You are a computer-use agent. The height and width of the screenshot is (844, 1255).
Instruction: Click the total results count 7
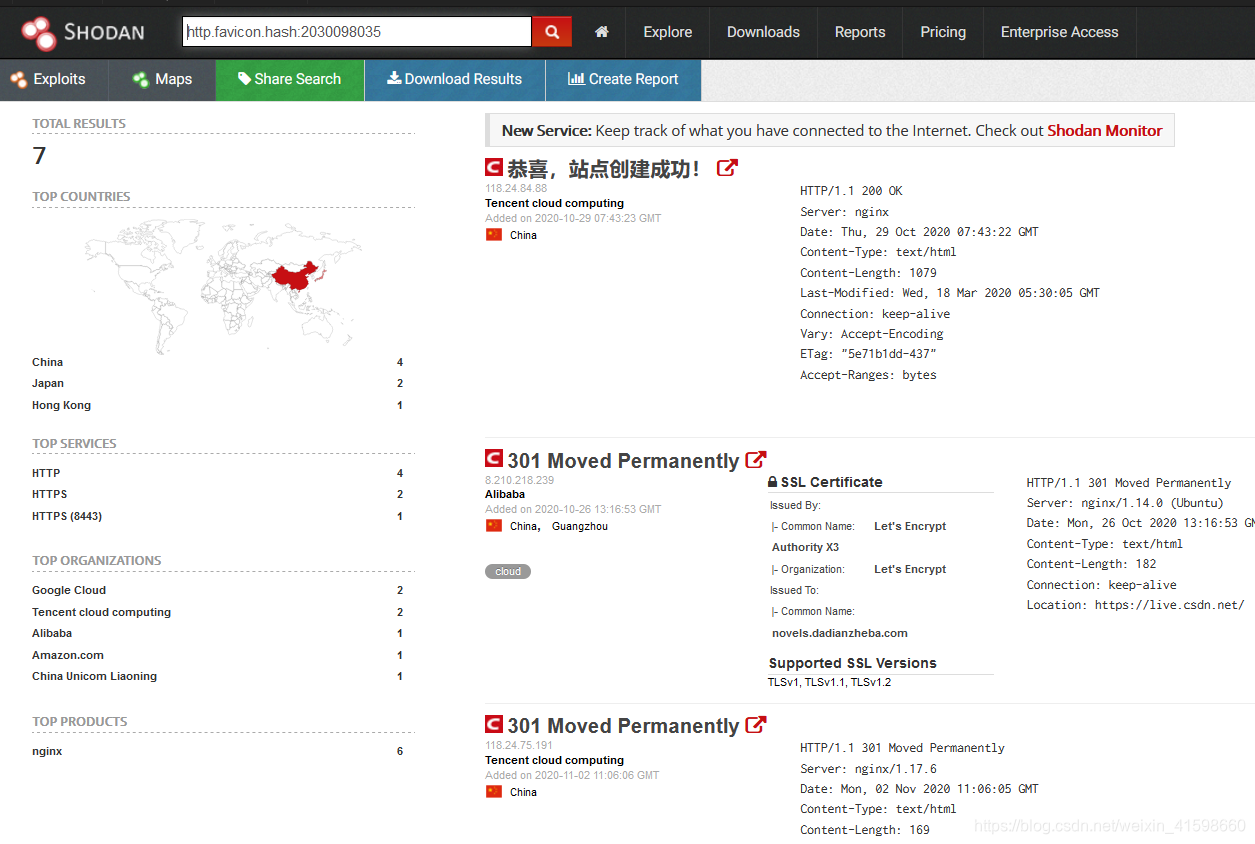coord(39,156)
